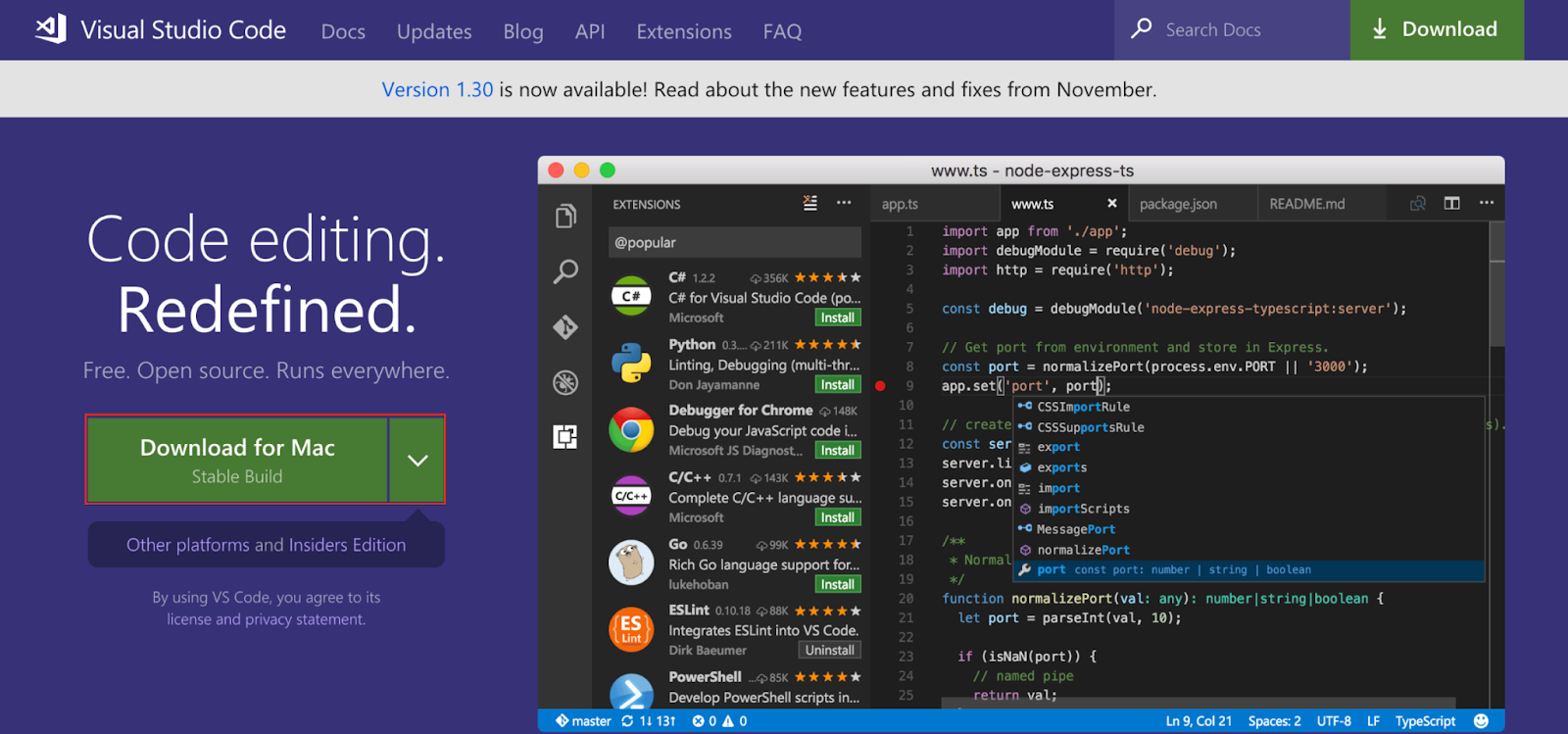Screen dimensions: 1568x734
Task: Click the PowerShell extension icon
Action: point(631,691)
